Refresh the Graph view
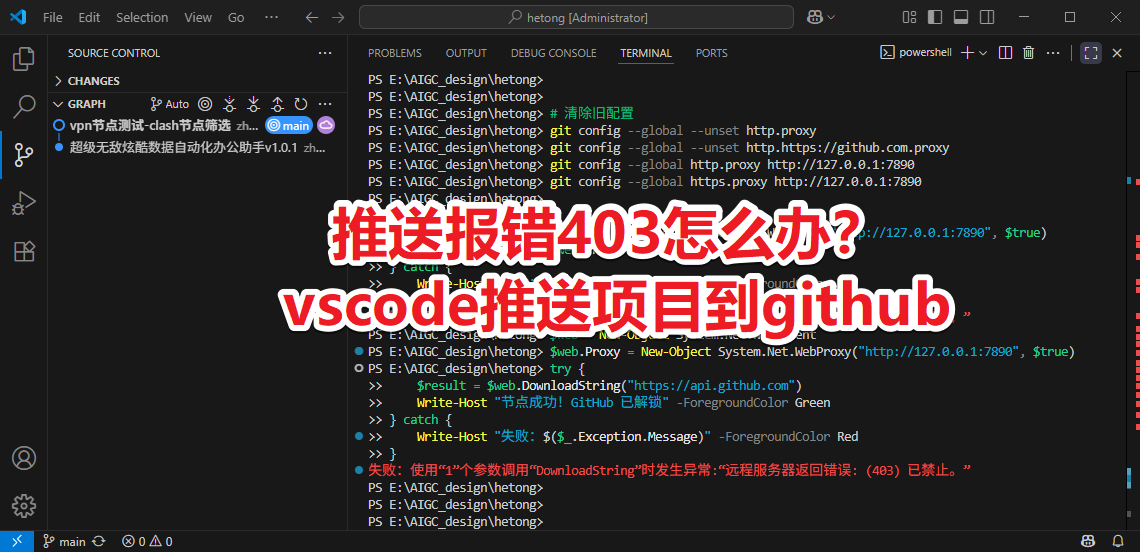The image size is (1140, 552). tap(300, 104)
